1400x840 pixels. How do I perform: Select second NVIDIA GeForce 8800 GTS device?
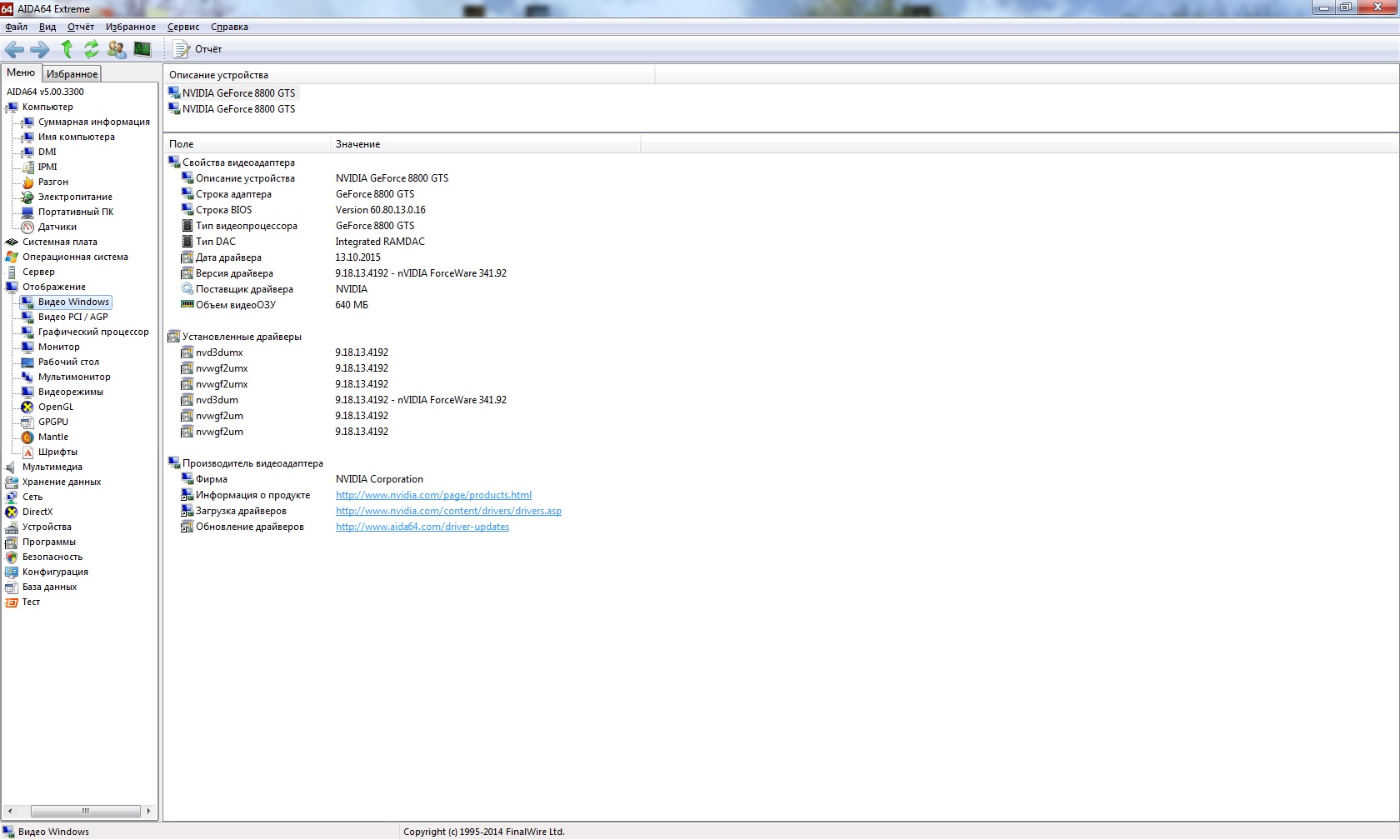tap(238, 109)
